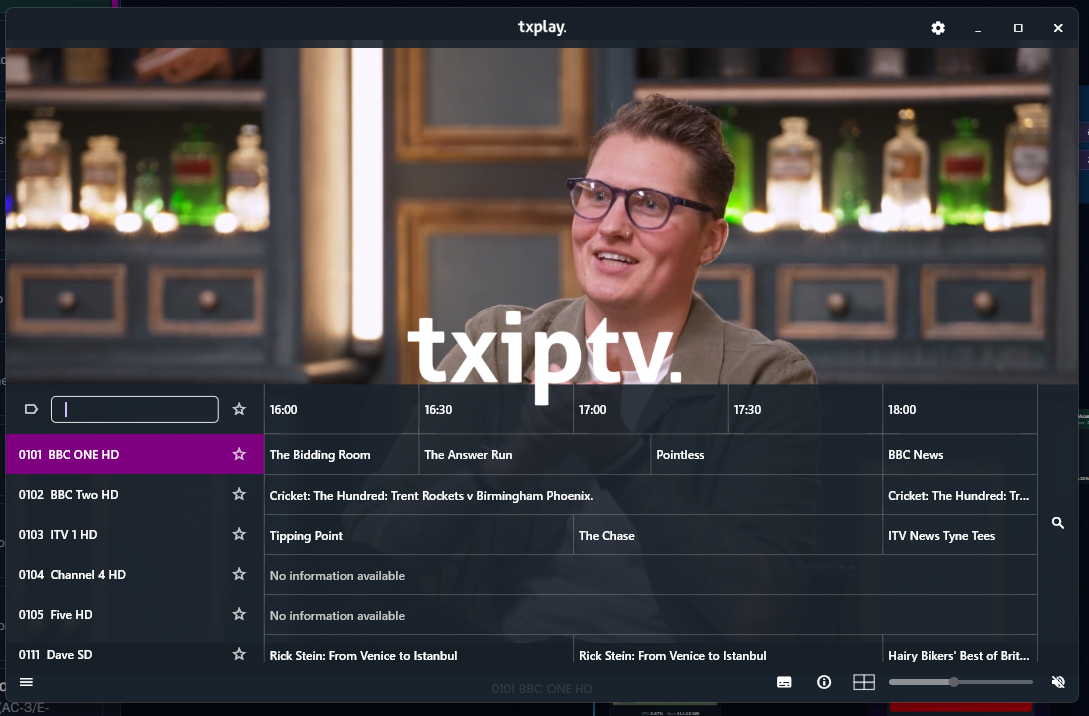
Task: Open Cricket: Trent Rockets v Birmingham Phoenix
Action: point(574,495)
